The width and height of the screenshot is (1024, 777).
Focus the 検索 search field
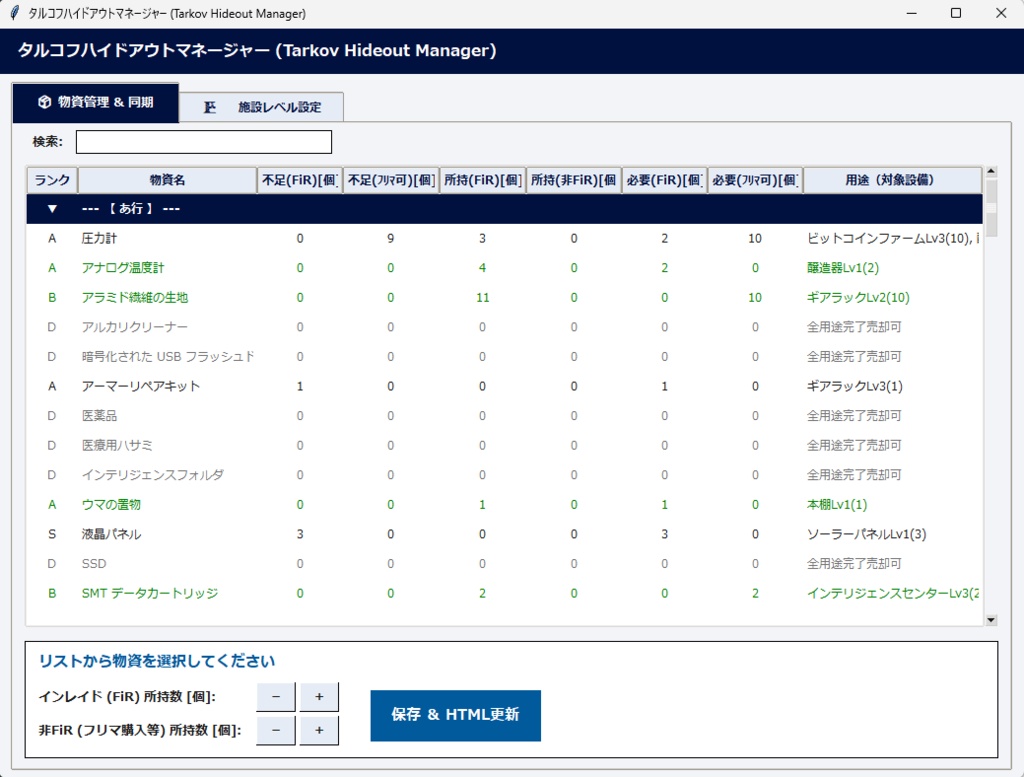point(204,142)
